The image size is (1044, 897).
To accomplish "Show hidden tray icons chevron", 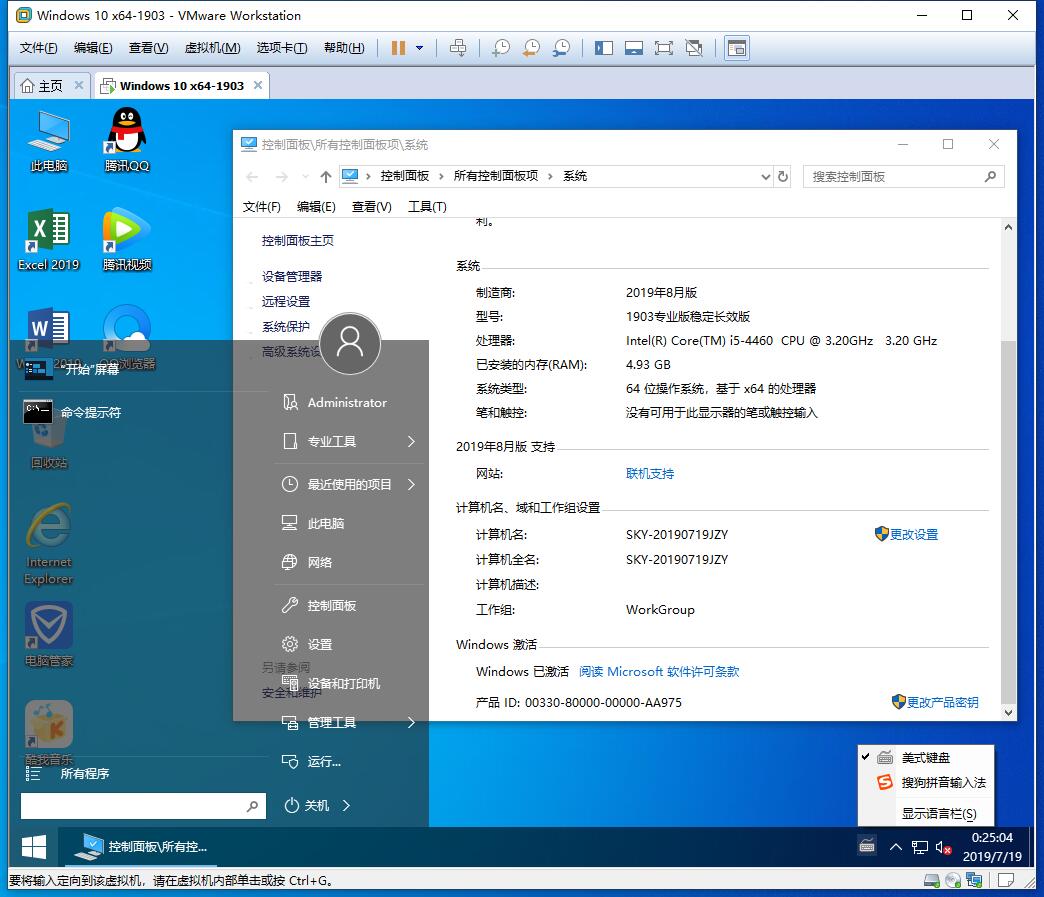I will 896,846.
